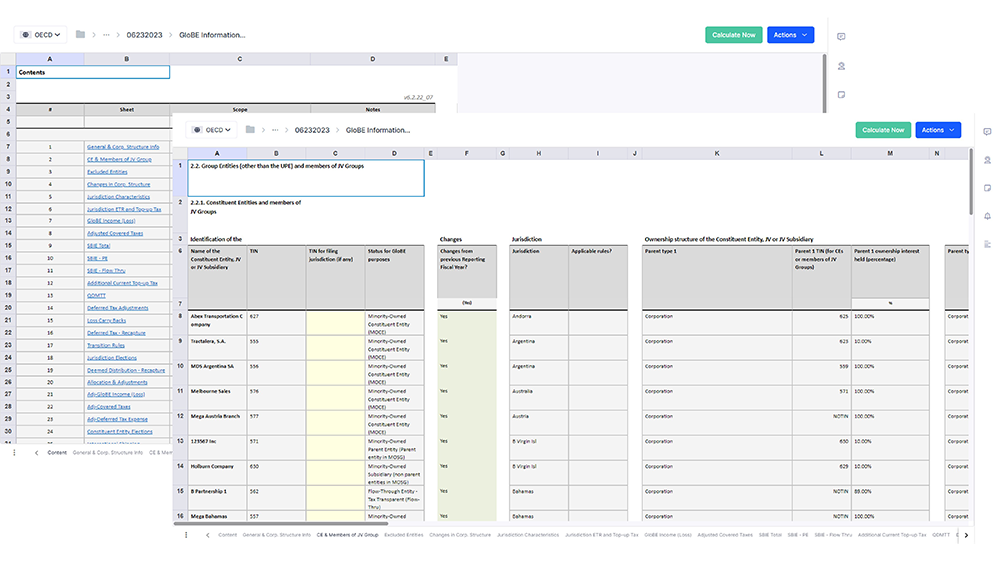Select the Abex Transportation Company name cell

[217, 321]
